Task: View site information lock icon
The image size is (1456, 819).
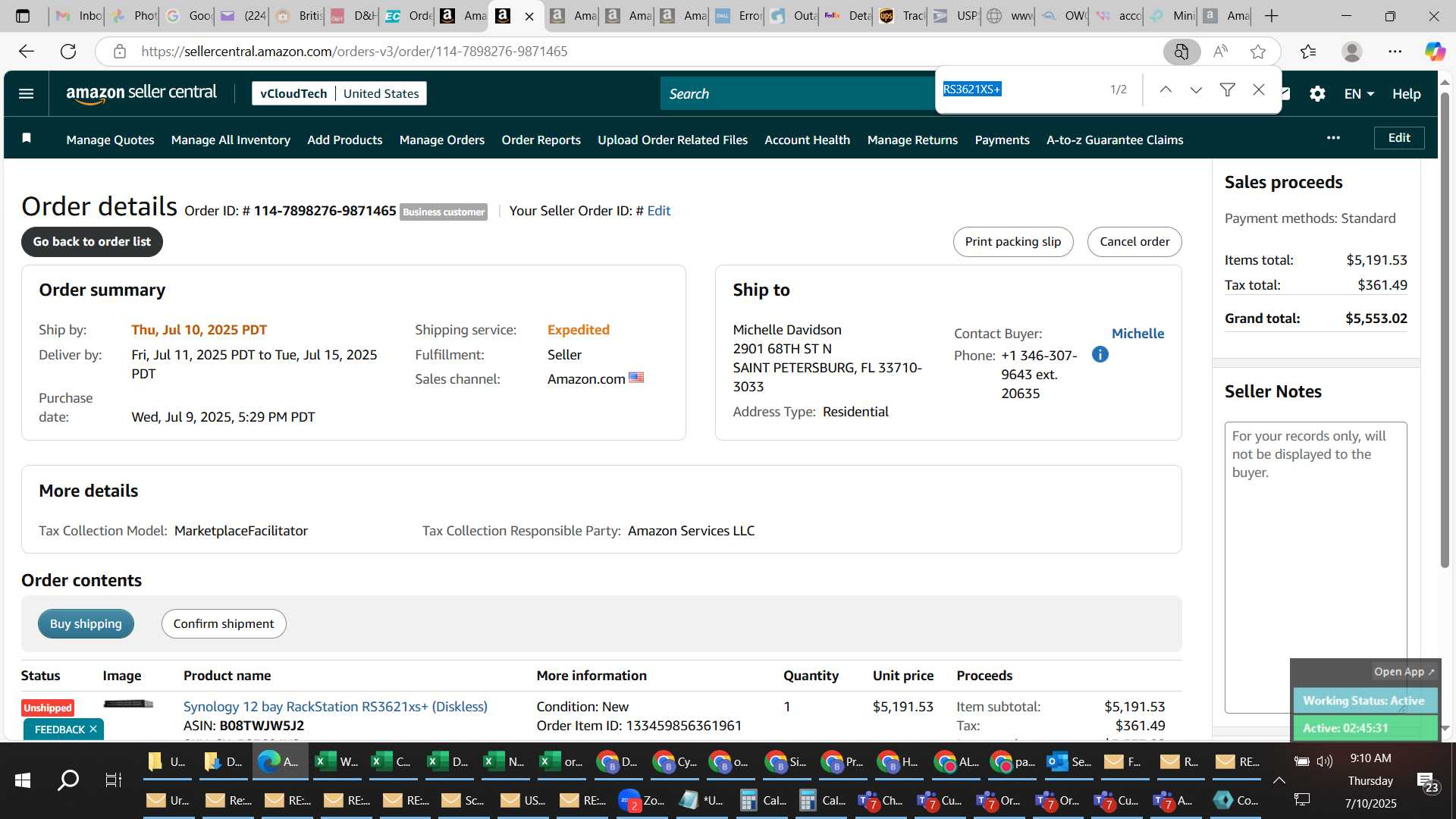Action: (119, 51)
